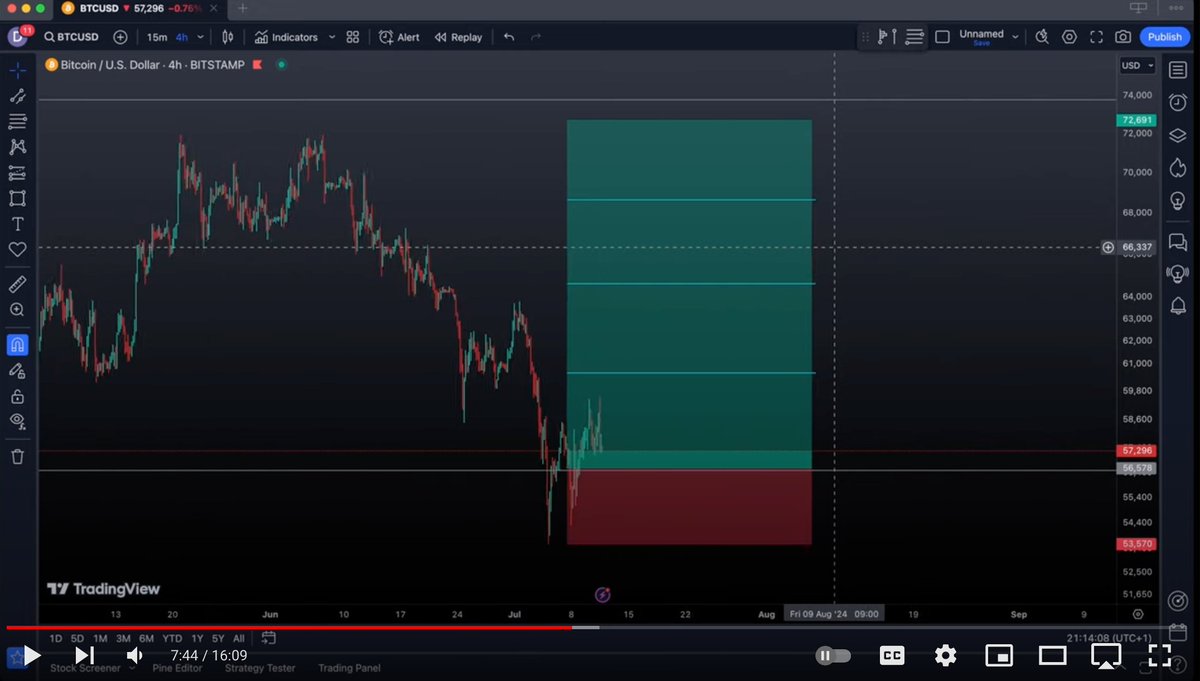Take a chart snapshot with camera icon

click(1123, 37)
